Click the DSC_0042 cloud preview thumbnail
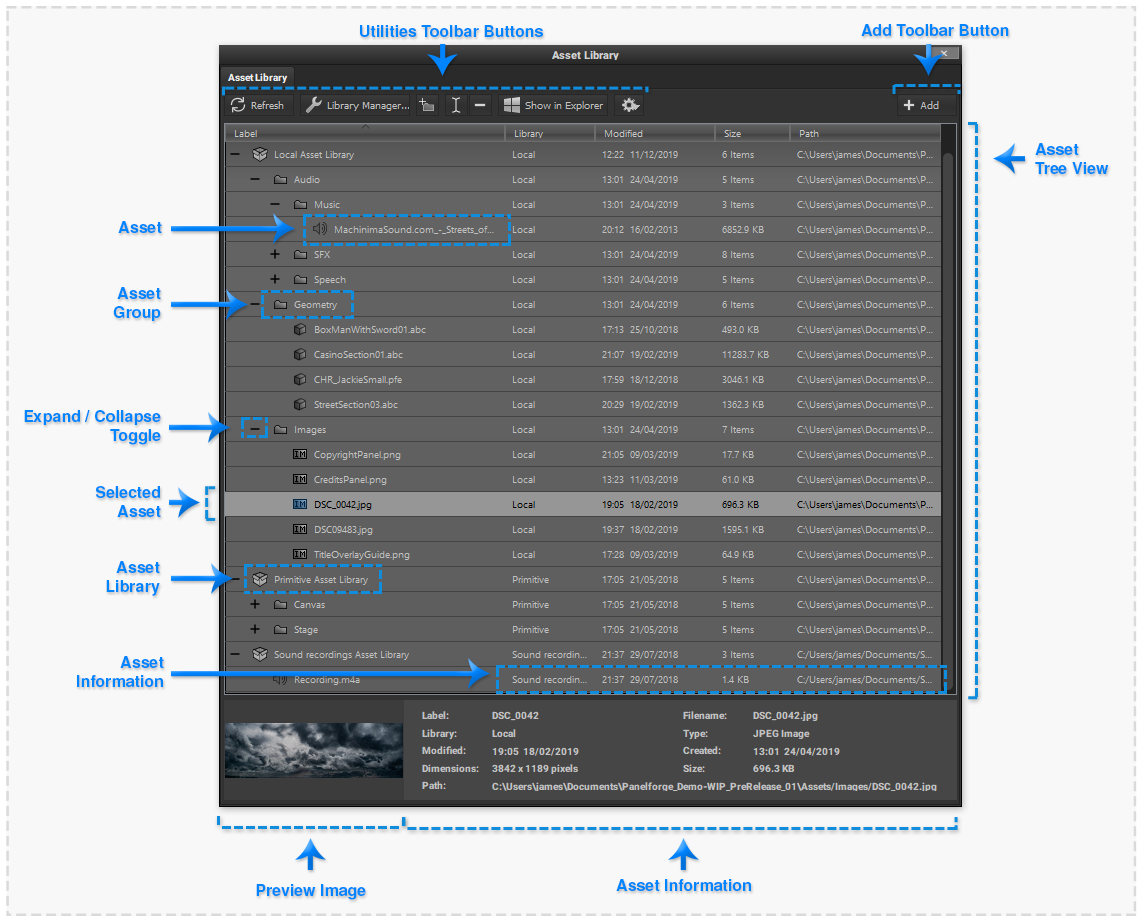1143x923 pixels. [313, 750]
